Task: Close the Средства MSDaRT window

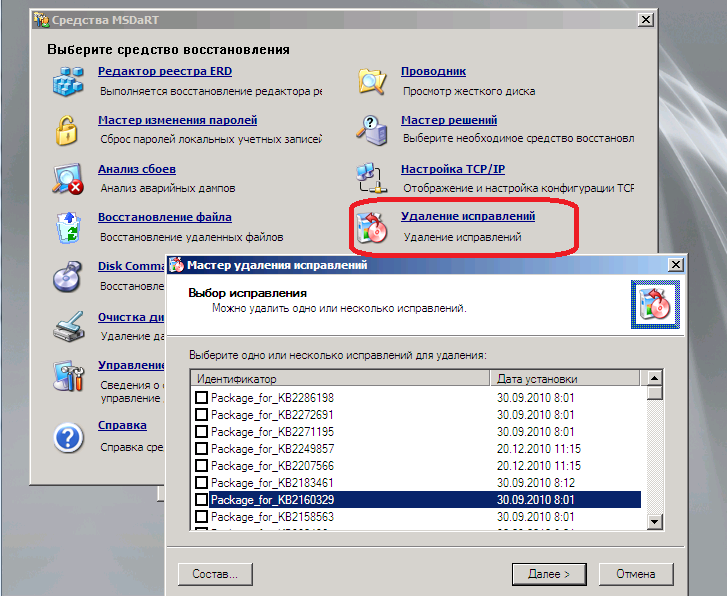Action: [x=645, y=19]
